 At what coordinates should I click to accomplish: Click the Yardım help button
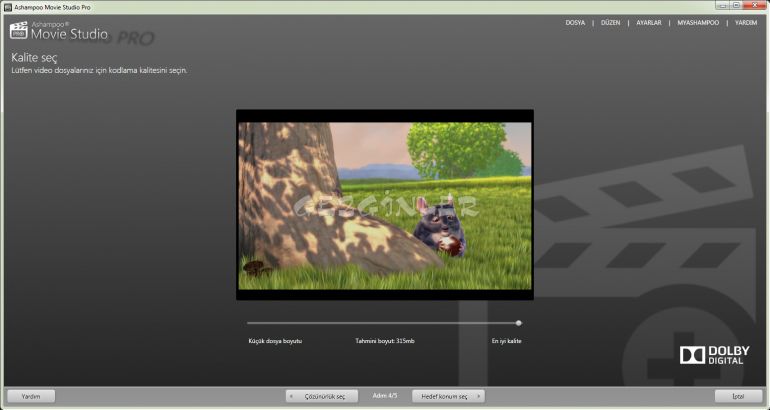point(31,396)
